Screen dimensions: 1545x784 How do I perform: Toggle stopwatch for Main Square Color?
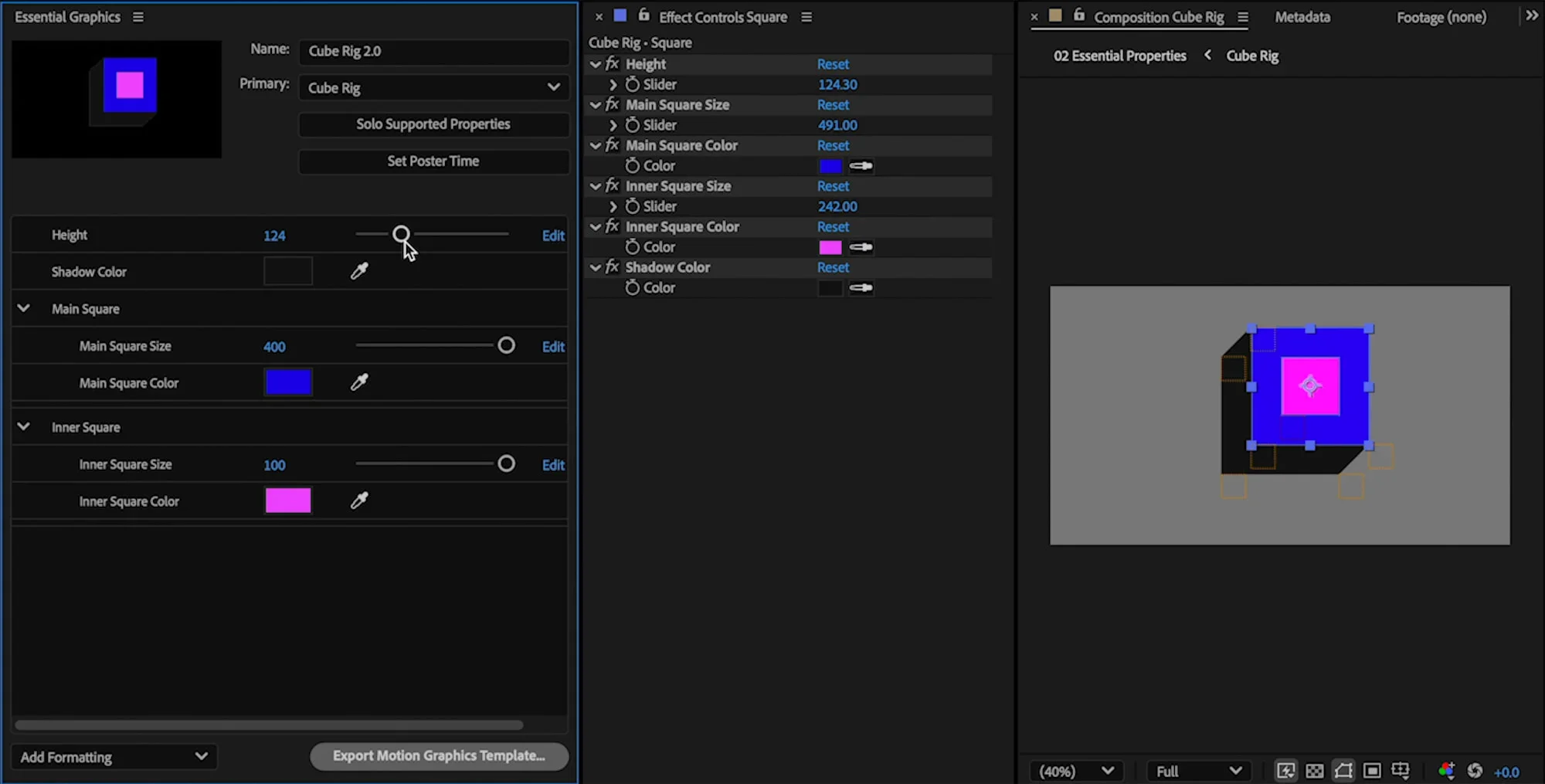(633, 165)
